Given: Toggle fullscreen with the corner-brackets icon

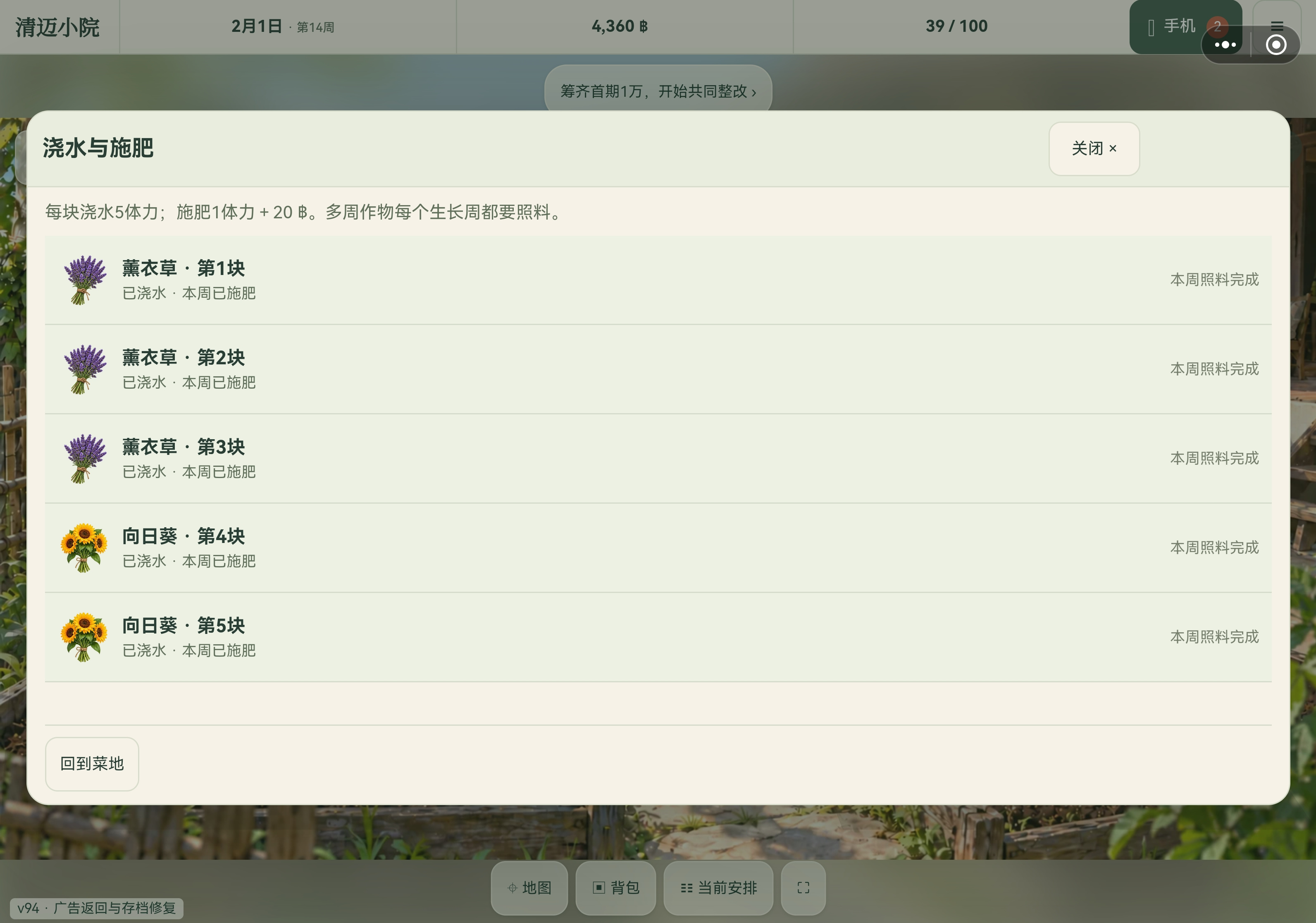Looking at the screenshot, I should tap(803, 887).
